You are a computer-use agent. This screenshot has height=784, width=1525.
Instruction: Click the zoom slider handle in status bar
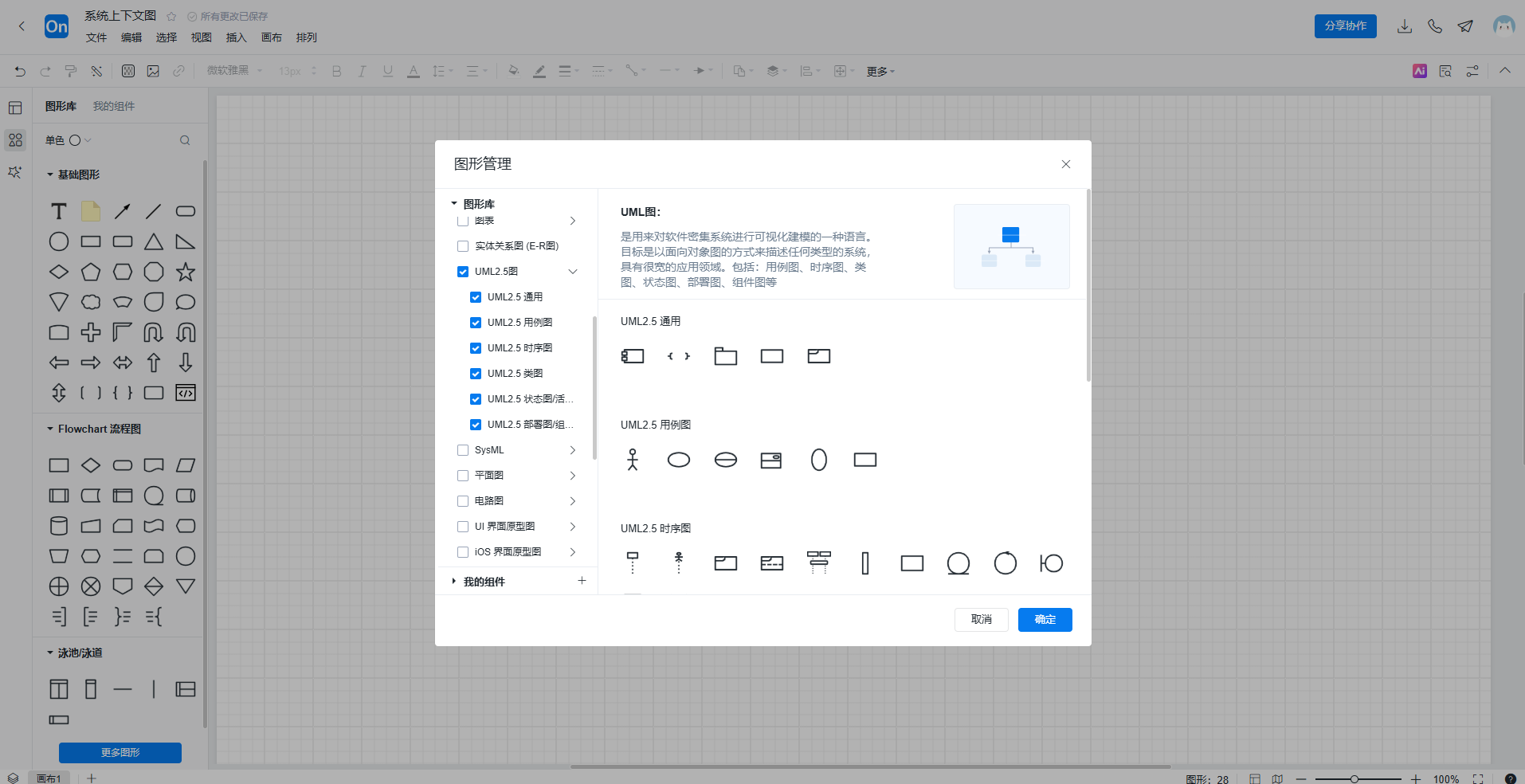coord(1354,778)
